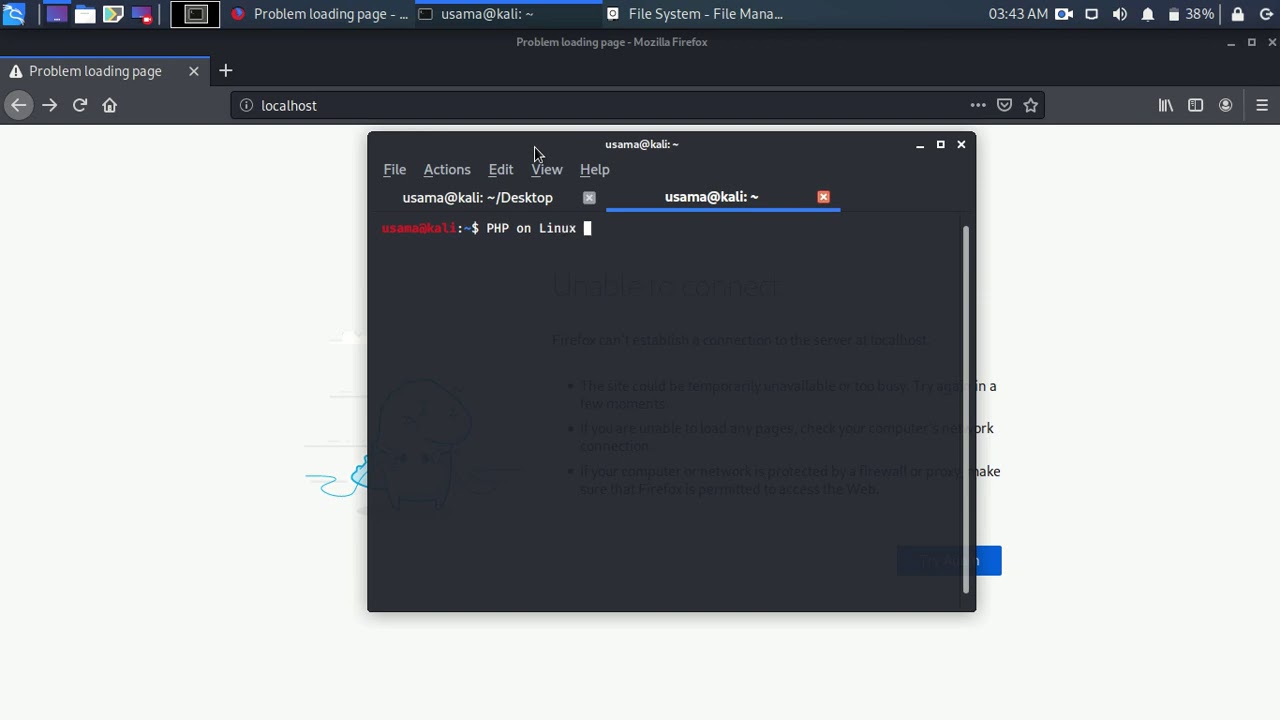Open volume control in system tray
Viewport: 1280px width, 720px height.
tap(1120, 14)
